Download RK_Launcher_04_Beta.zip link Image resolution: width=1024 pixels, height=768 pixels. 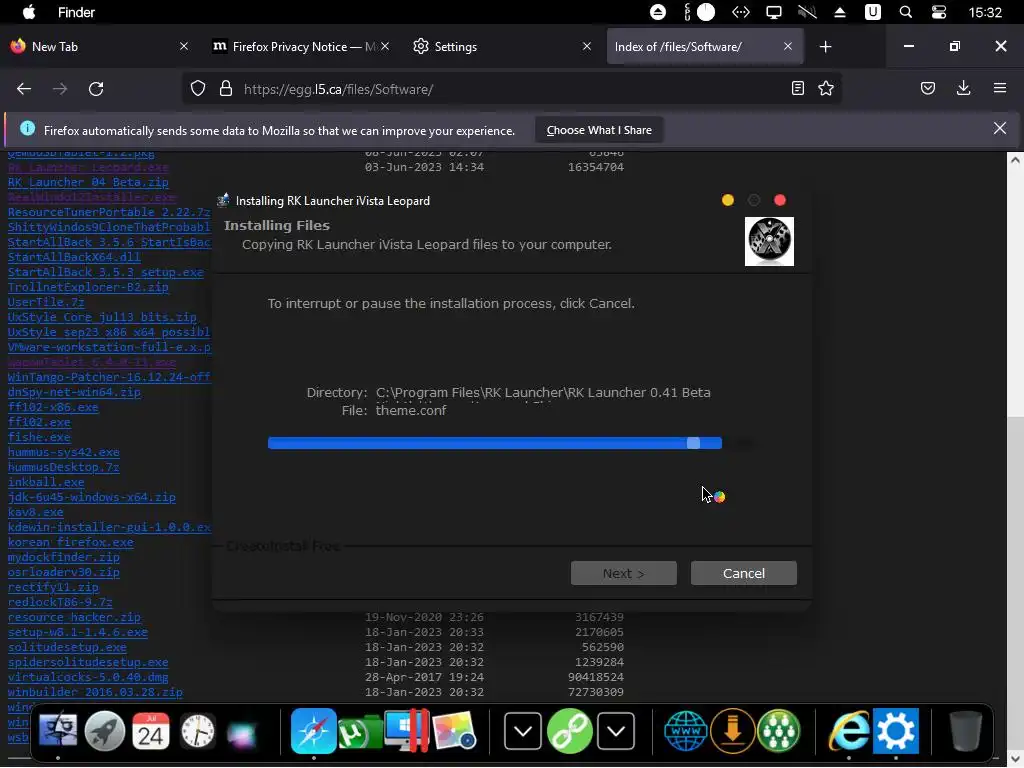pos(88,182)
